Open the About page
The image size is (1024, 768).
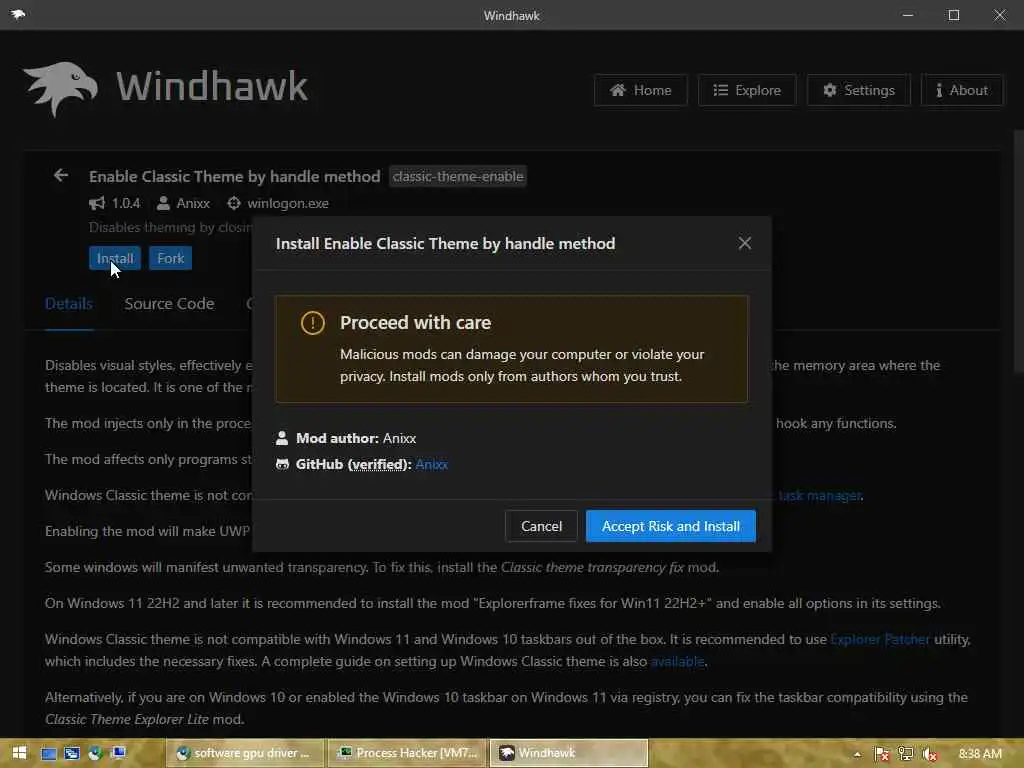pos(962,90)
